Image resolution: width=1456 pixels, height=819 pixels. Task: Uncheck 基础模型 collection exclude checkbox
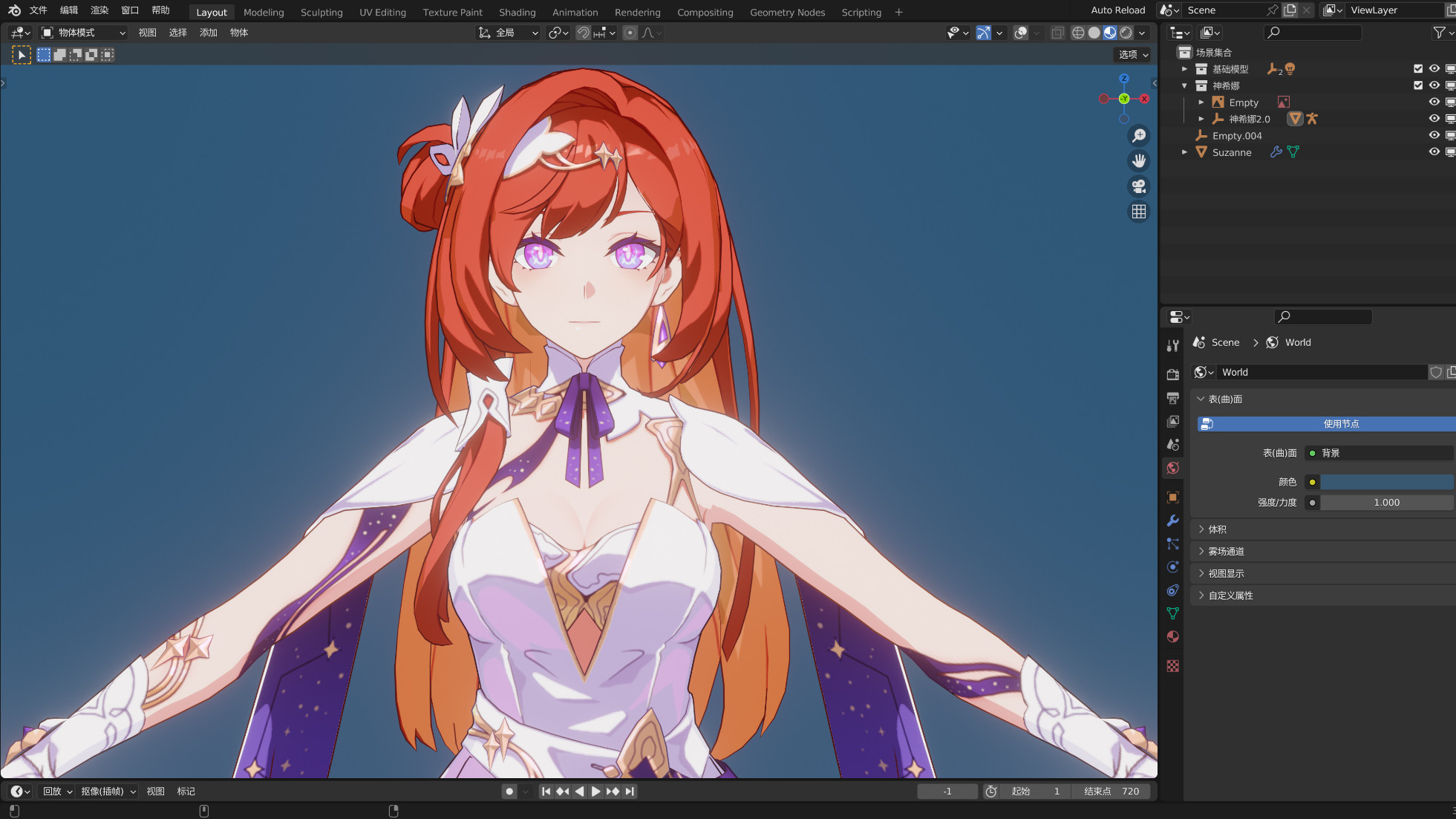click(x=1417, y=69)
